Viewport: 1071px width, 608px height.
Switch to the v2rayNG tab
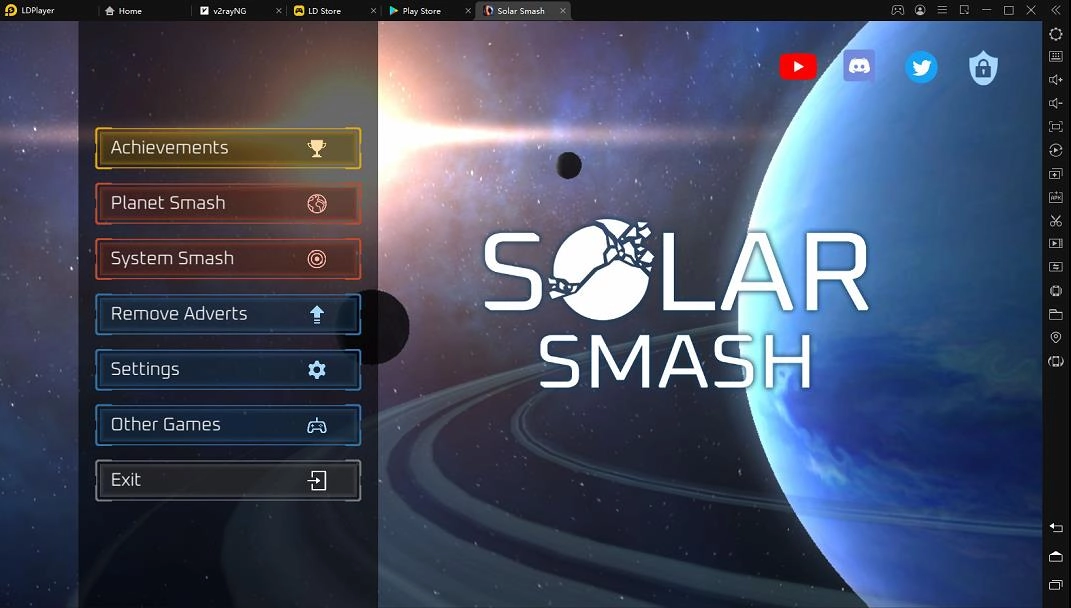[x=223, y=11]
